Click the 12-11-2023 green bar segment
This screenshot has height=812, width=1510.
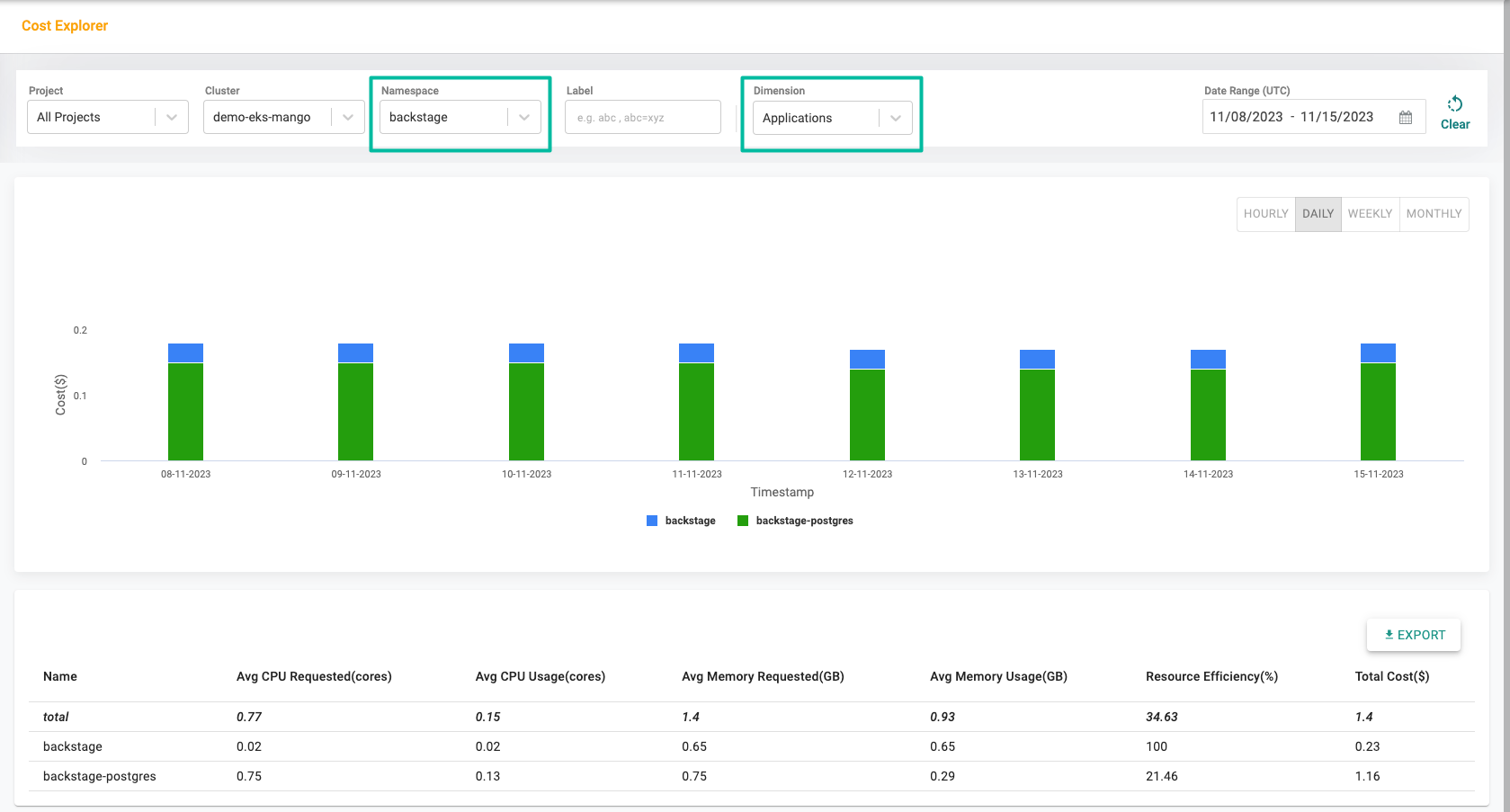[867, 415]
